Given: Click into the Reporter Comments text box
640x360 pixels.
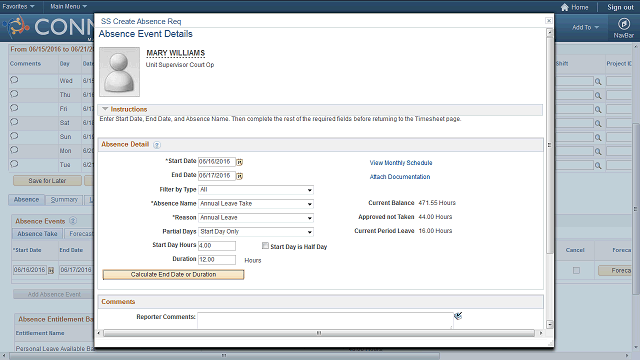Looking at the screenshot, I should [x=325, y=320].
